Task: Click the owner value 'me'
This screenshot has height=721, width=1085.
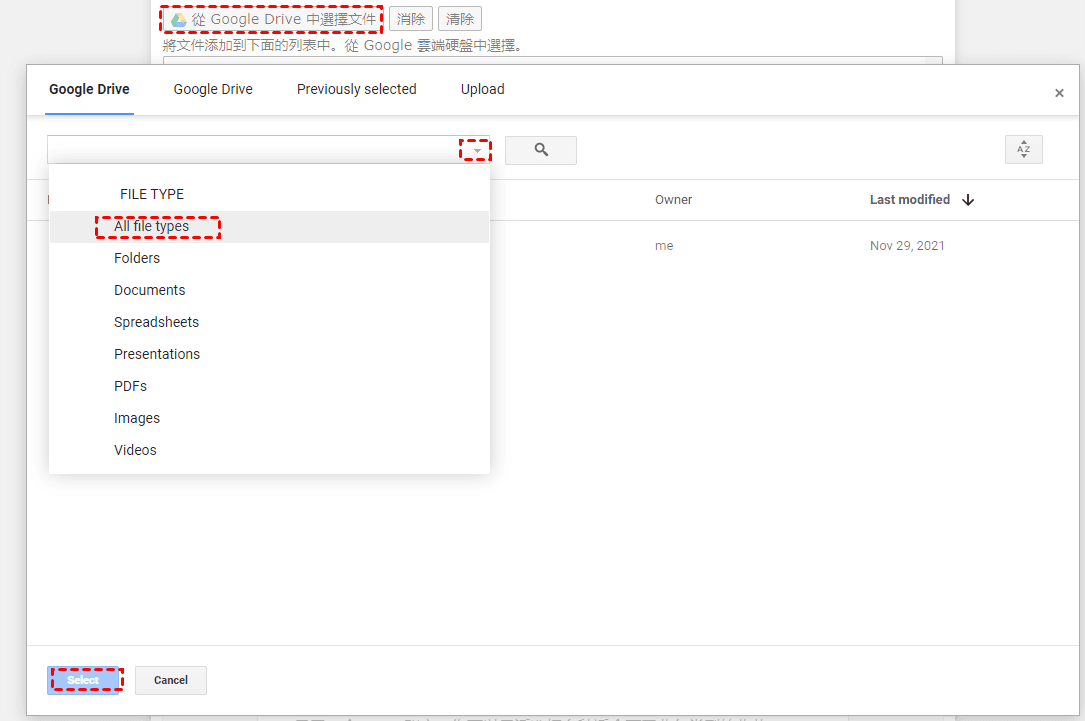Action: pos(664,246)
